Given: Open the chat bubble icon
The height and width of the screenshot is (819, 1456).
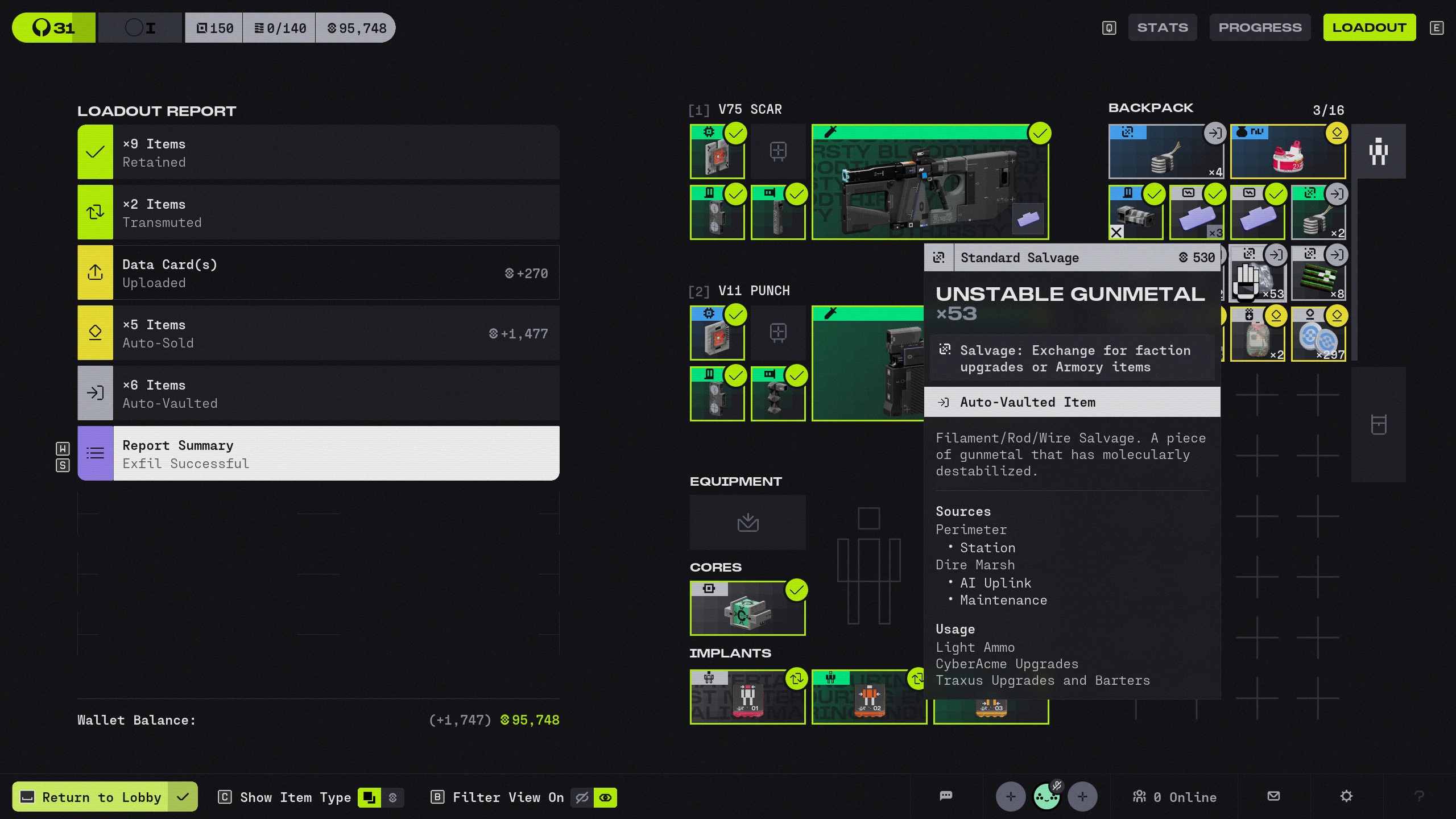Looking at the screenshot, I should (x=946, y=796).
